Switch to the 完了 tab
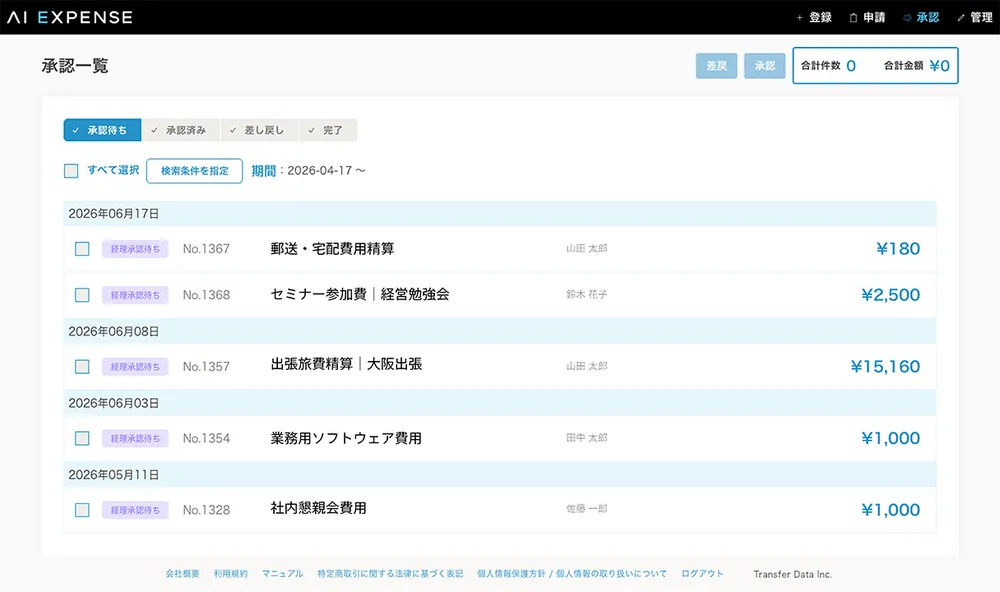The height and width of the screenshot is (592, 1000). (x=328, y=130)
